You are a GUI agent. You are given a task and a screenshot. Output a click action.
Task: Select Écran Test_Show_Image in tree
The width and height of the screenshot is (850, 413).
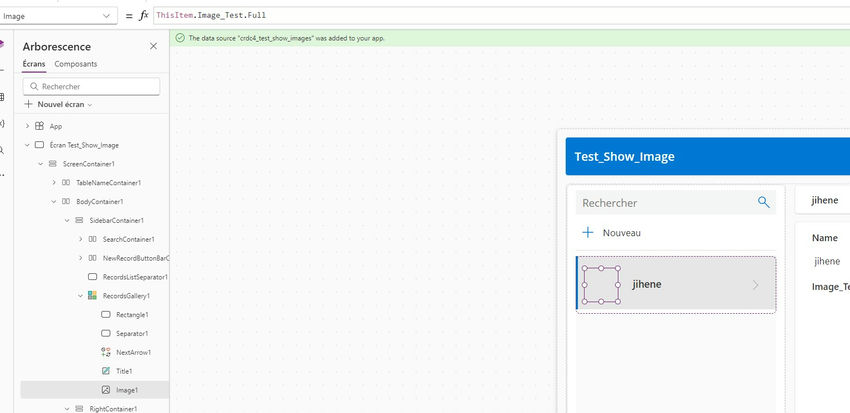[x=84, y=145]
